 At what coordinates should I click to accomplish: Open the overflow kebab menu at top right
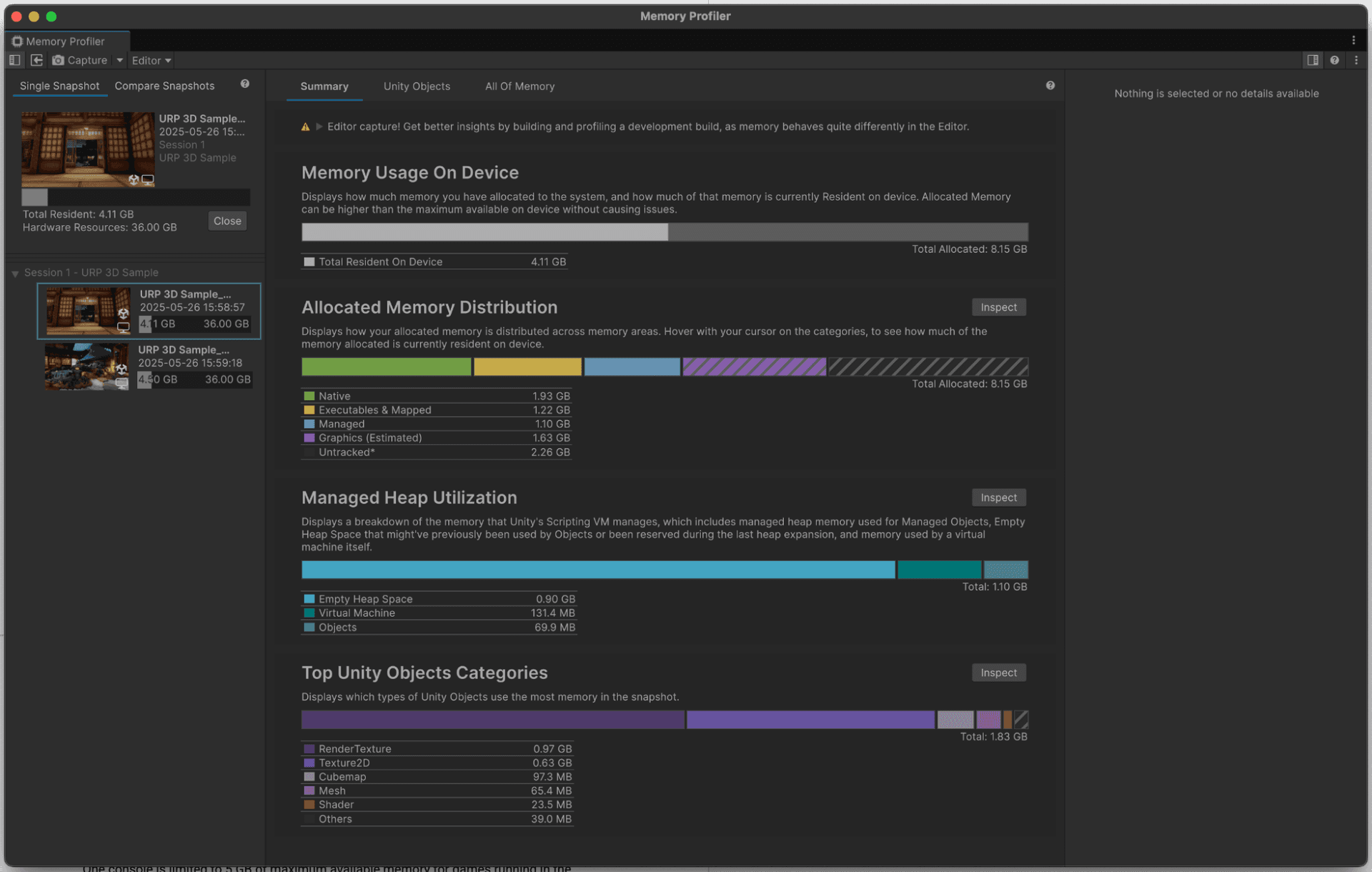pos(1357,60)
